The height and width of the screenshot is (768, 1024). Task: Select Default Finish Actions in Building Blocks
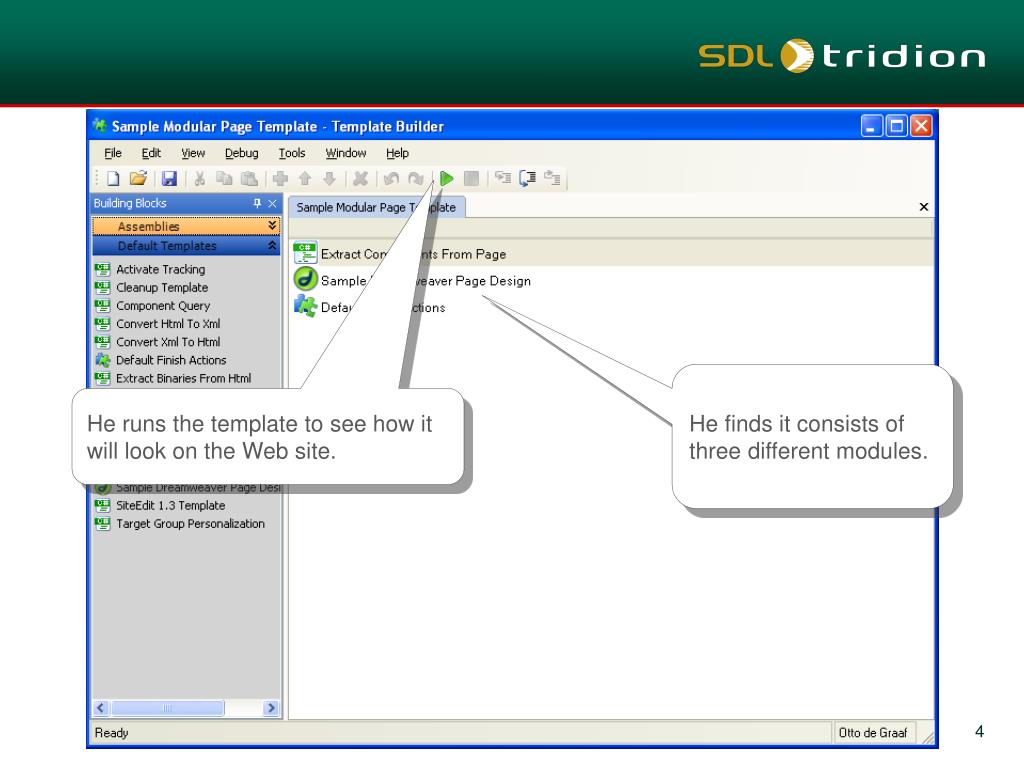(171, 360)
